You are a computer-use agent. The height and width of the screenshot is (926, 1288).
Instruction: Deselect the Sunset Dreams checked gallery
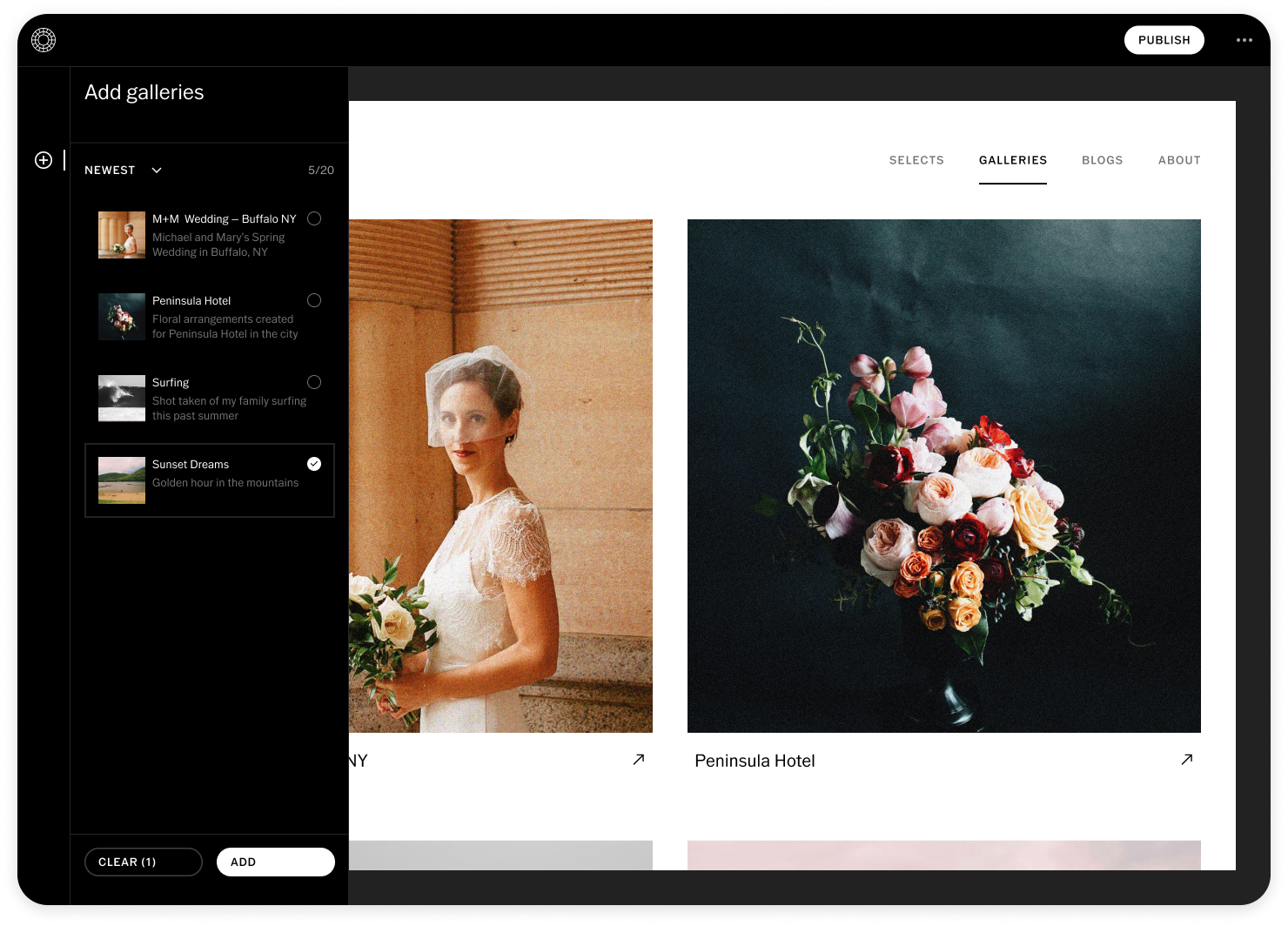point(314,464)
